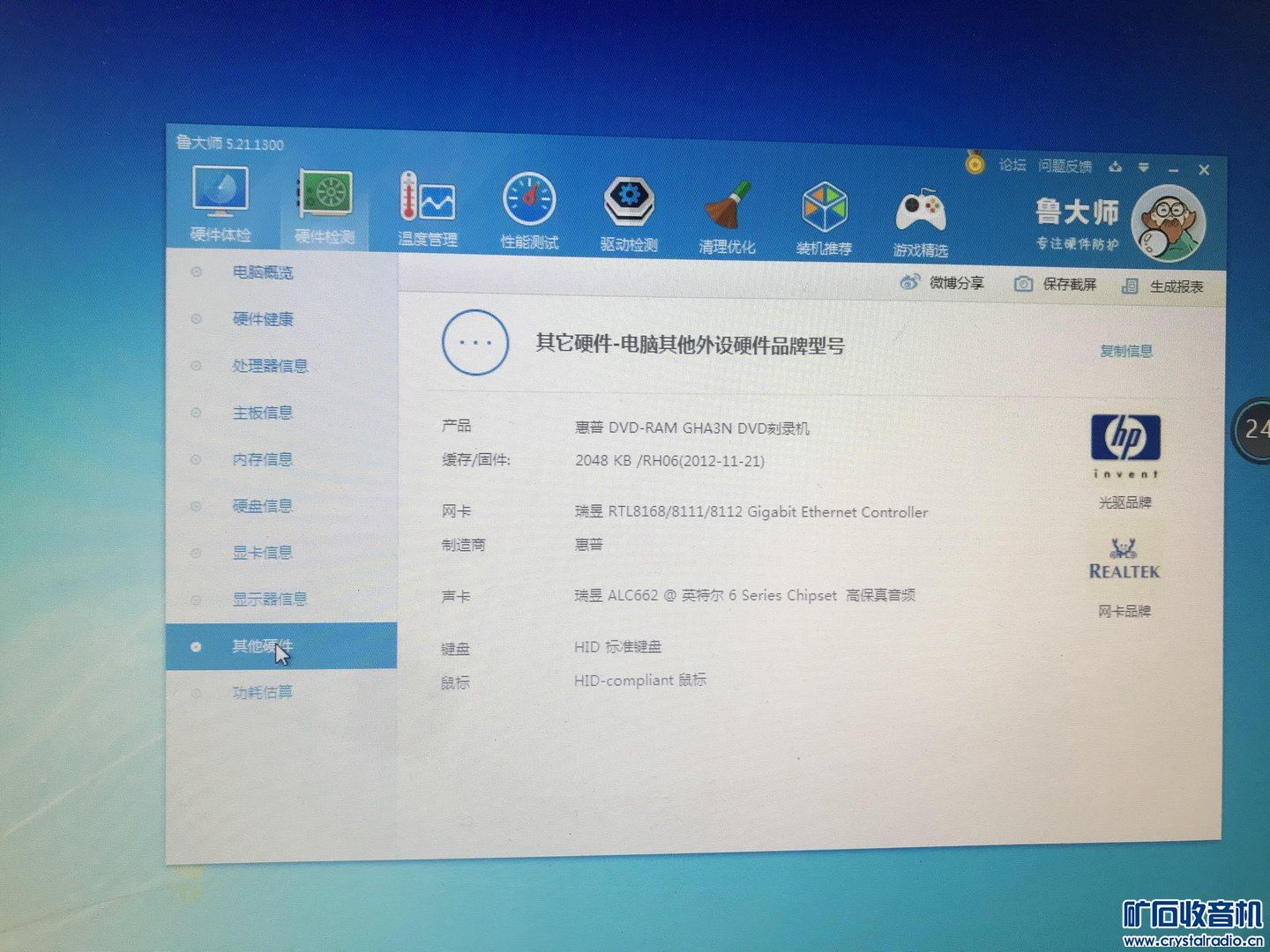The width and height of the screenshot is (1270, 952).
Task: Open the title bar main menu dropdown arrow
Action: click(1144, 167)
